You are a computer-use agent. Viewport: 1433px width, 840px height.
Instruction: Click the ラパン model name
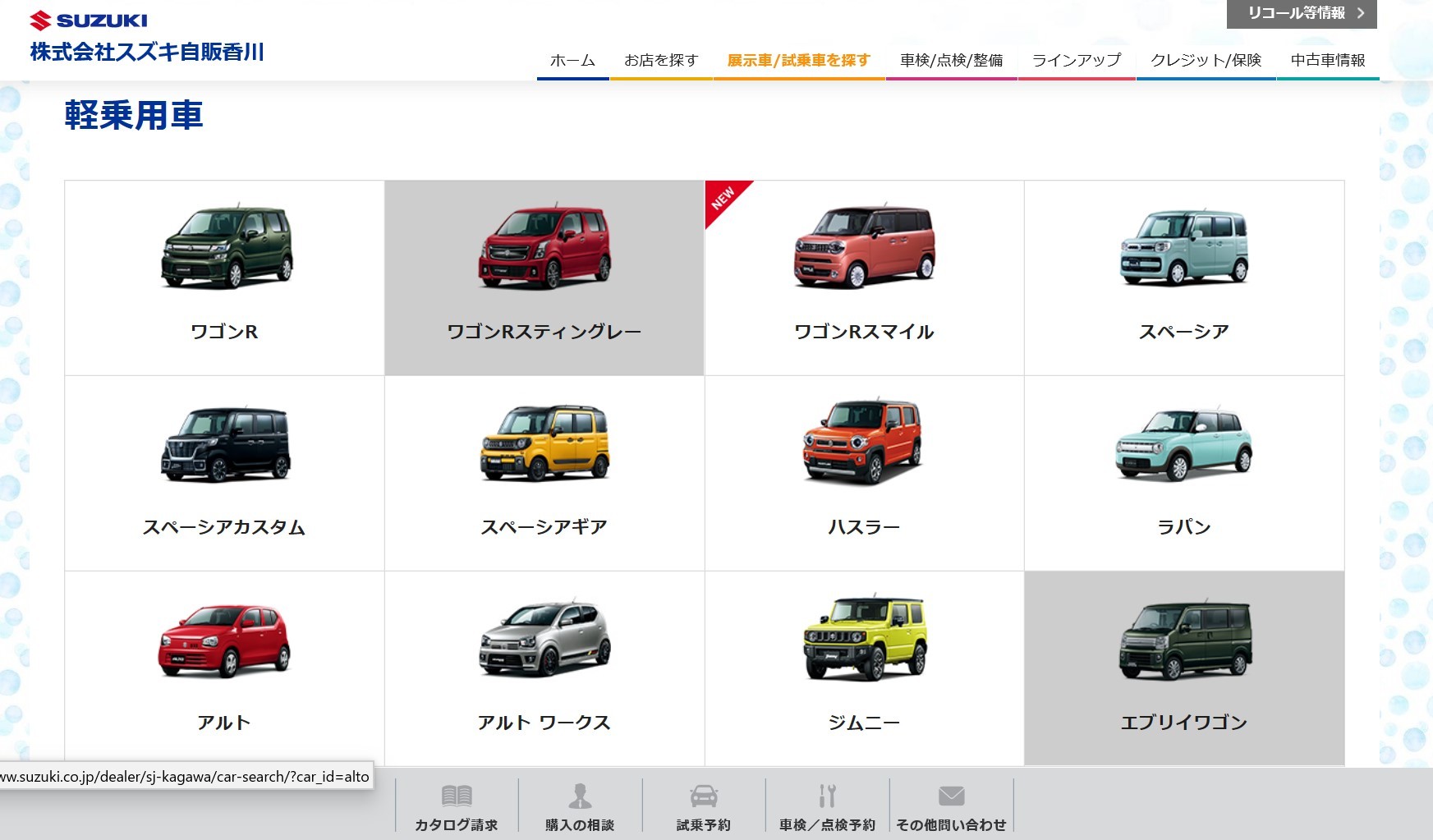coord(1184,527)
